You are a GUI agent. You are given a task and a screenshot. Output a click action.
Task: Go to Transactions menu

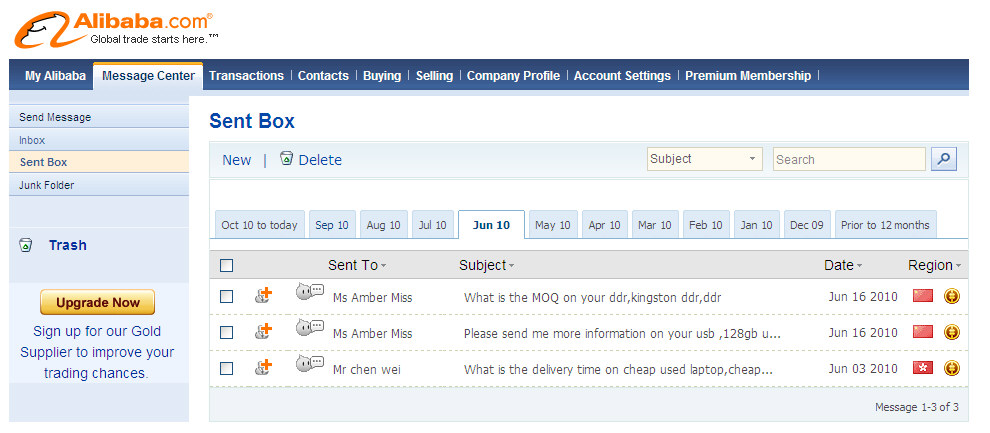(x=246, y=76)
